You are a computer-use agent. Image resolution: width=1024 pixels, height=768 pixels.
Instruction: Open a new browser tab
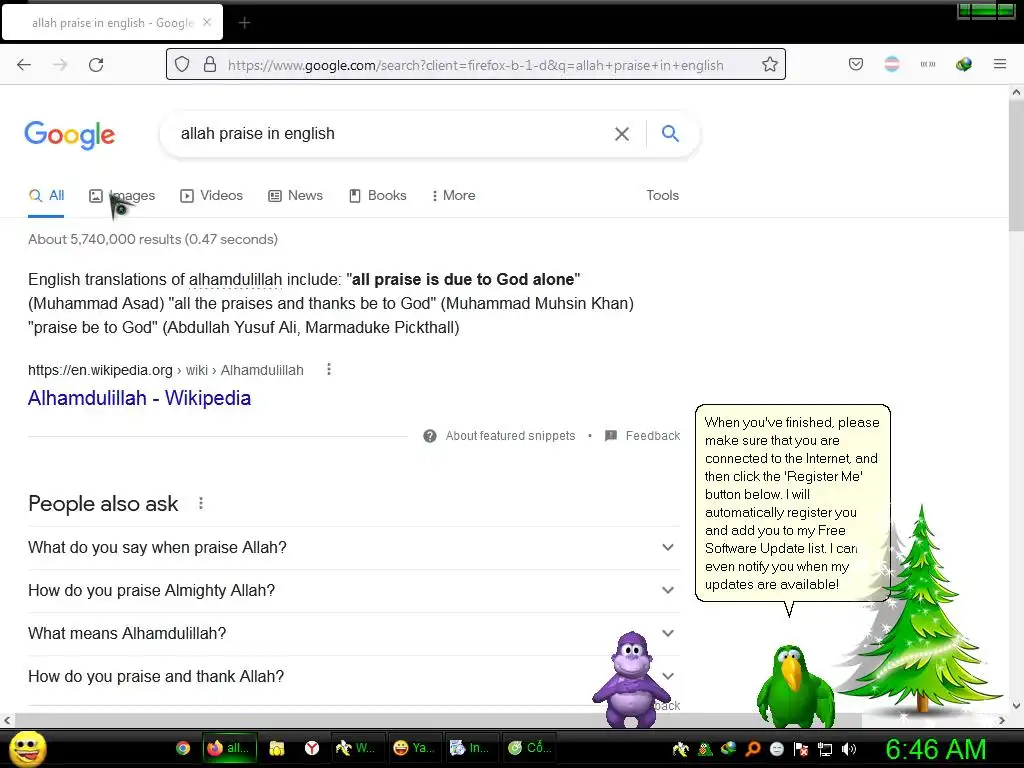point(244,23)
